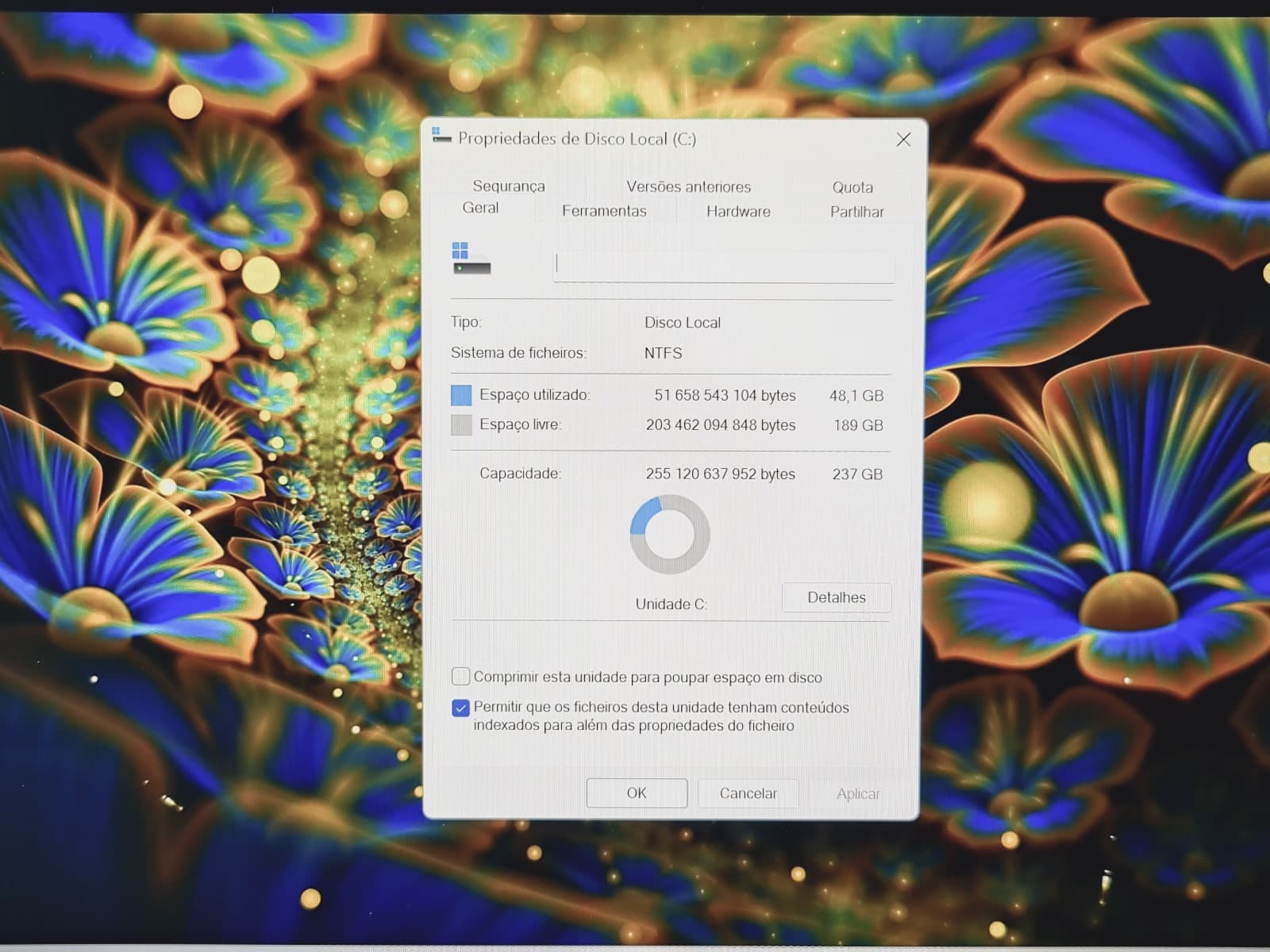
Task: Click the Espaço livre: label
Action: [x=520, y=424]
